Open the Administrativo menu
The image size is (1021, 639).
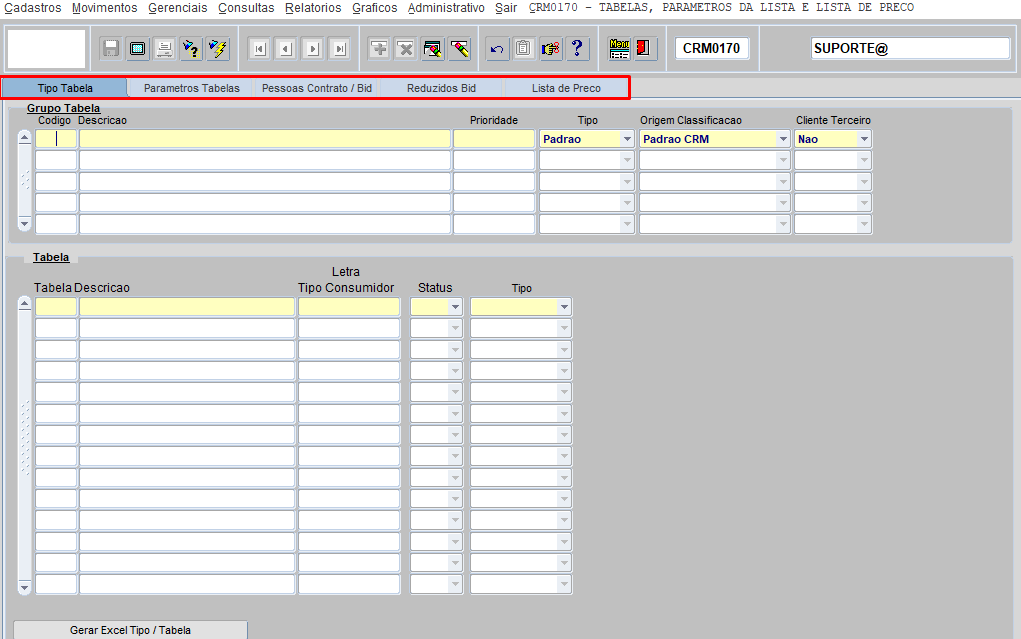(446, 8)
